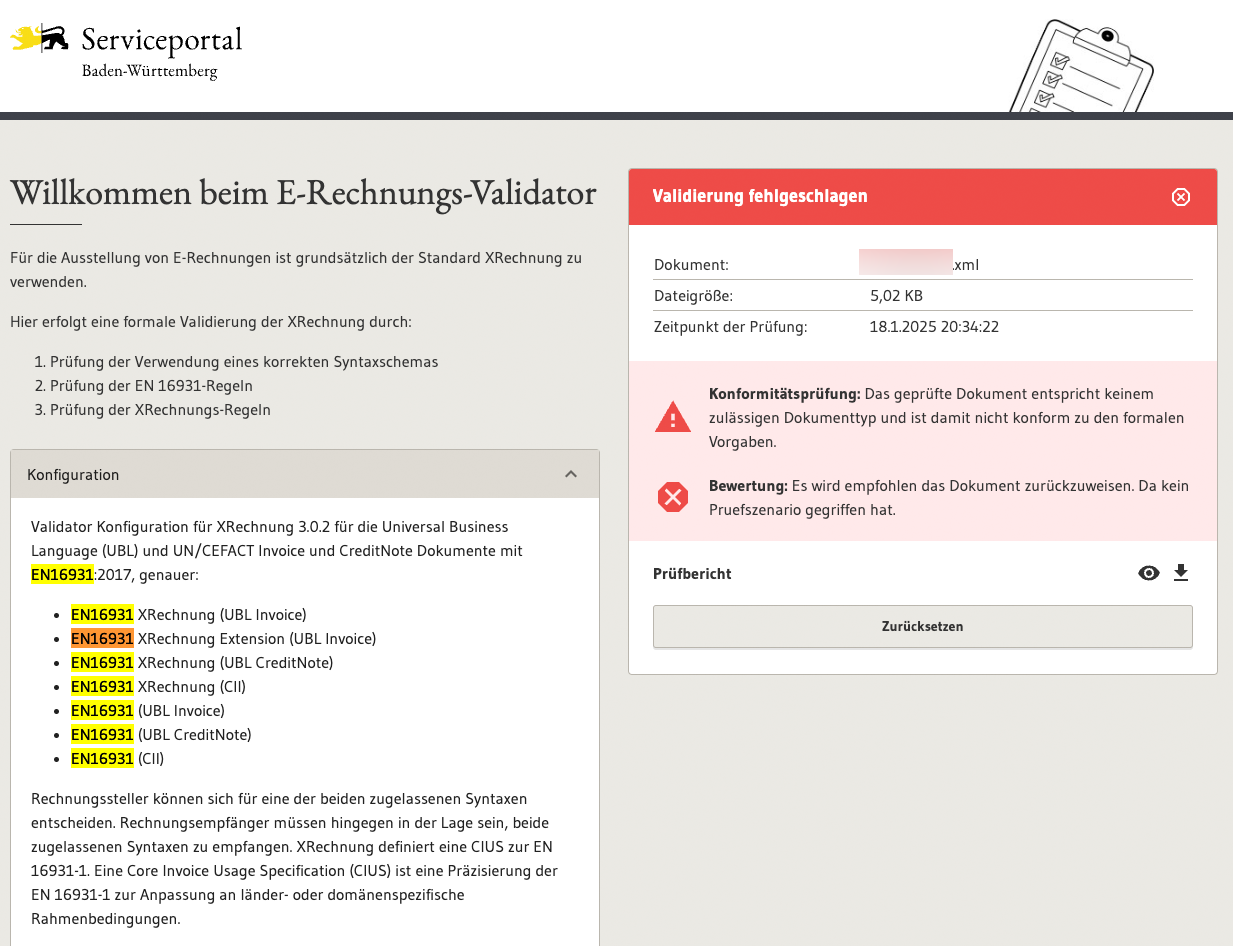Image resolution: width=1233 pixels, height=946 pixels.
Task: Click the Dateigröße value 5,02 KB
Action: pyautogui.click(x=896, y=296)
